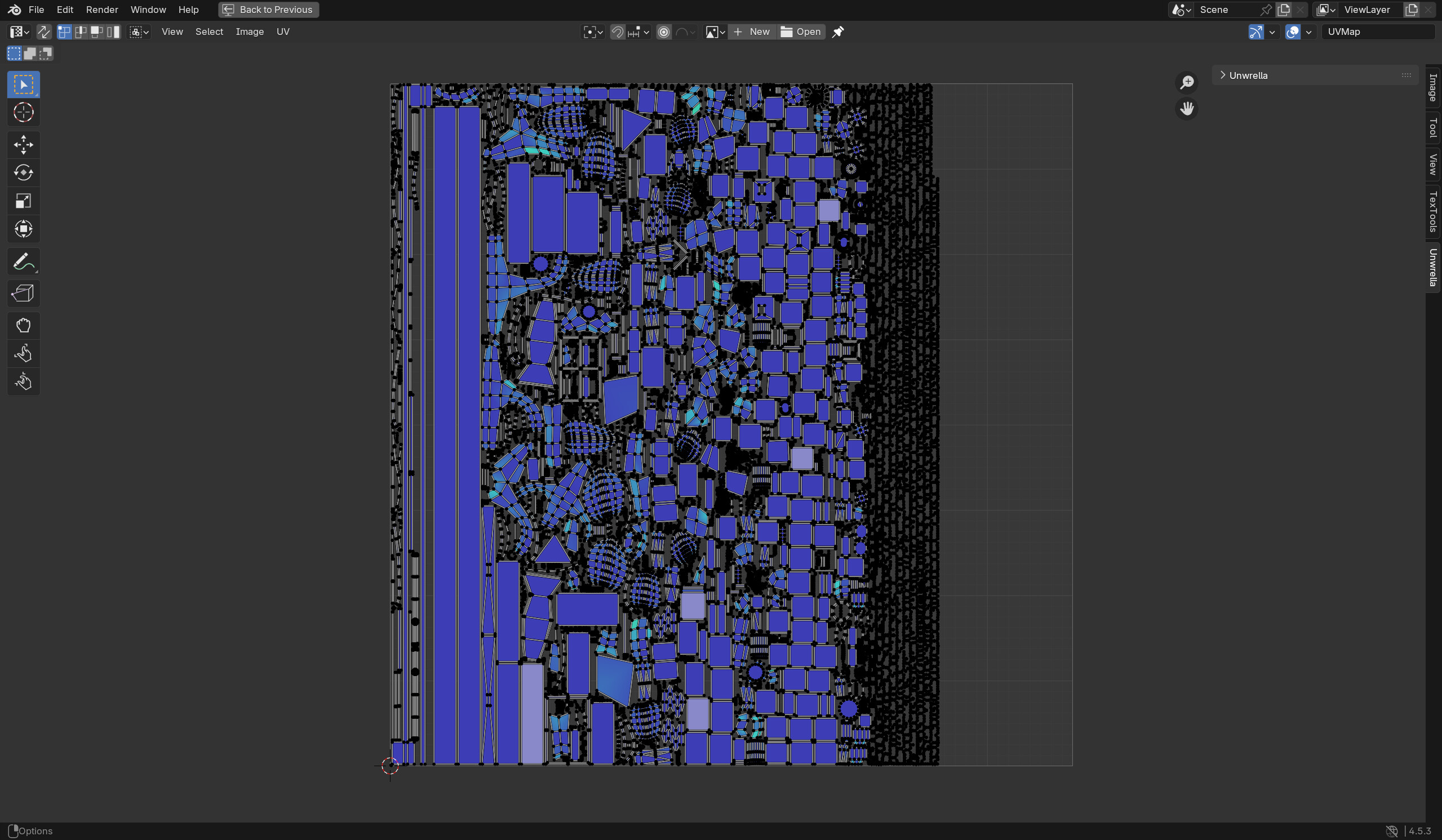Switch to the Image sidebar tab

pyautogui.click(x=1434, y=87)
